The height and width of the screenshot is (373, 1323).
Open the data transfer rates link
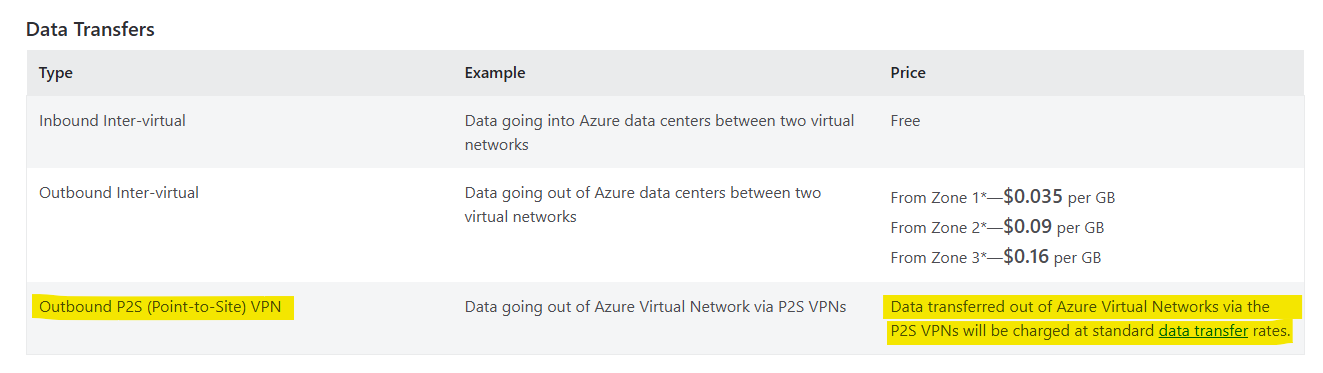point(1203,331)
